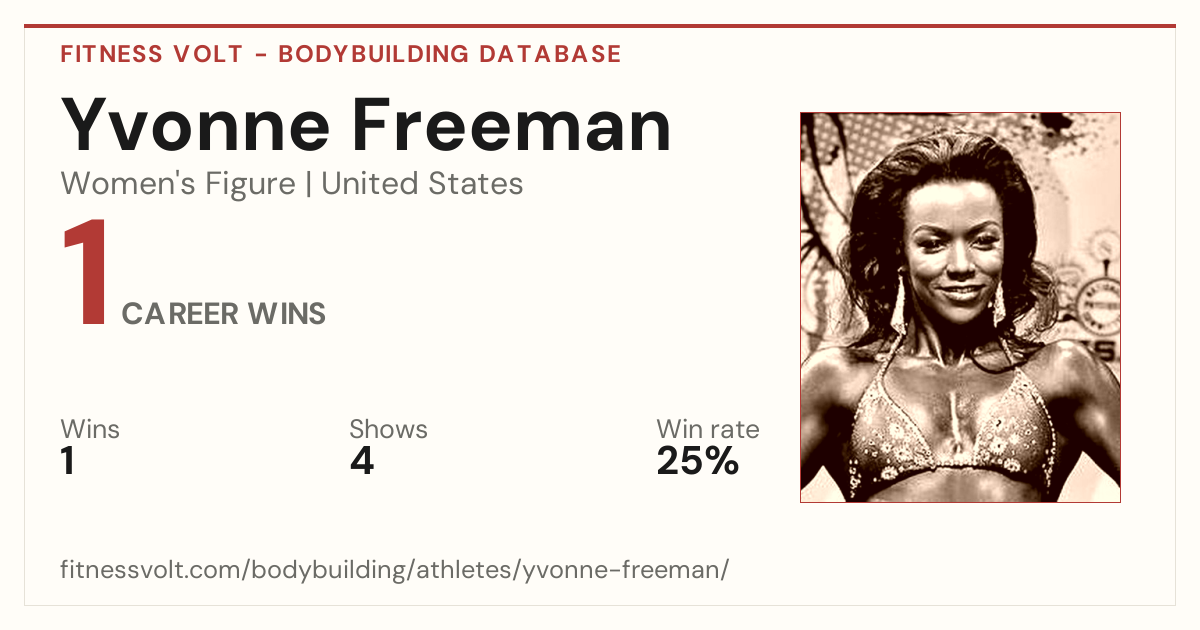The height and width of the screenshot is (630, 1200).
Task: Click the Wins stat label
Action: coord(90,430)
